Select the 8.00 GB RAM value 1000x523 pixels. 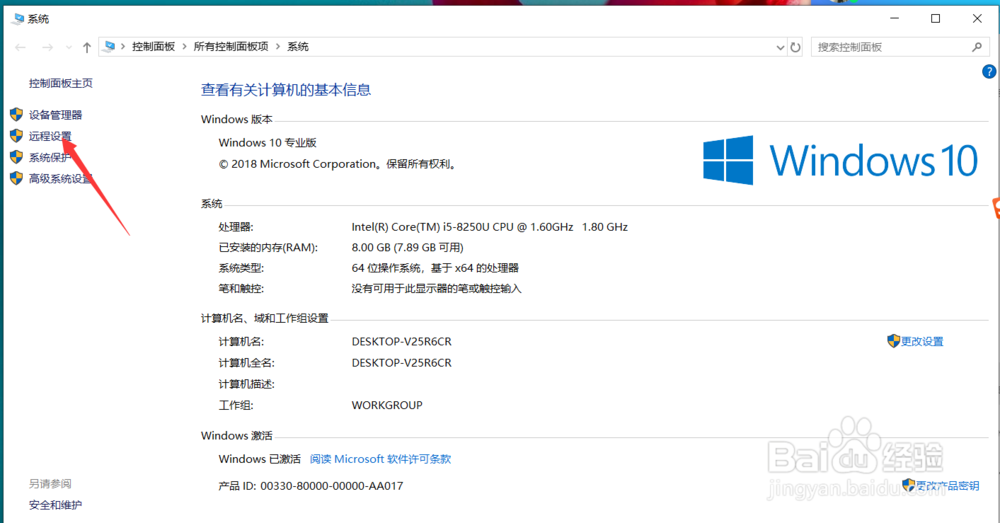pyautogui.click(x=408, y=247)
